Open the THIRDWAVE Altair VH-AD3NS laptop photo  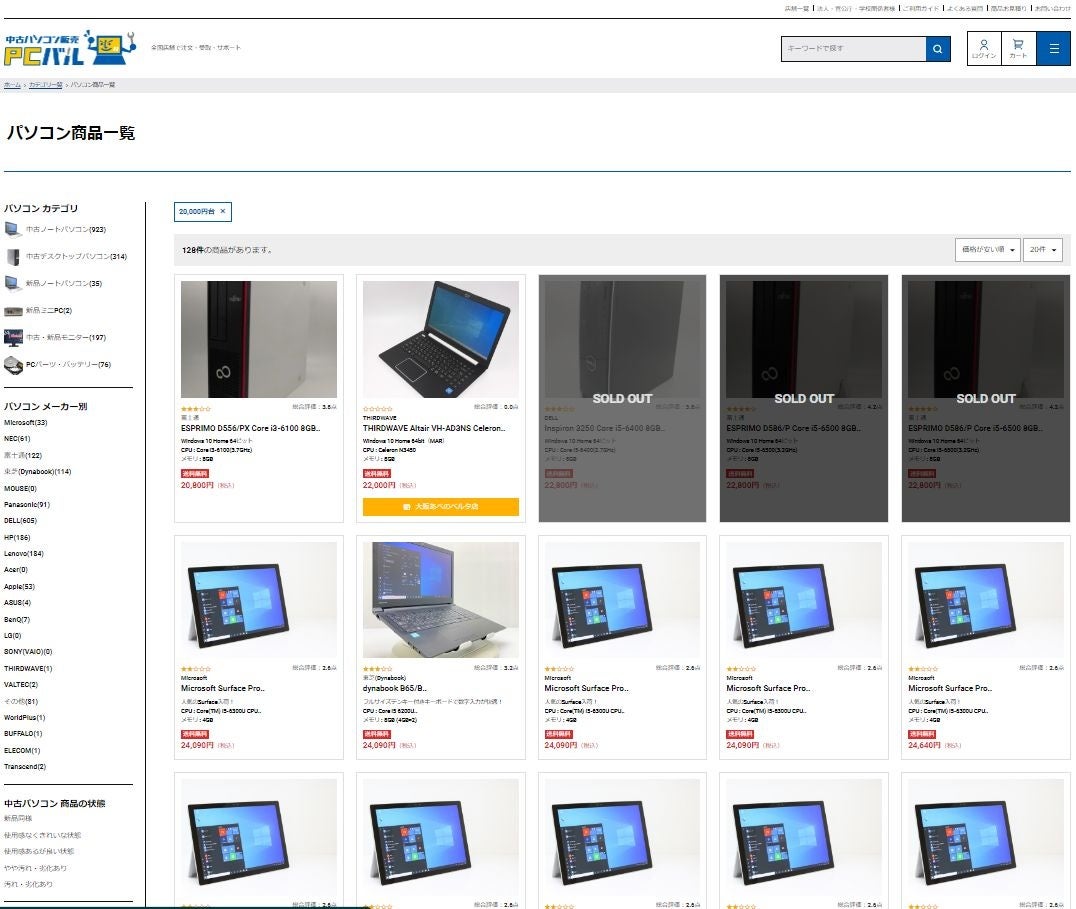[441, 339]
